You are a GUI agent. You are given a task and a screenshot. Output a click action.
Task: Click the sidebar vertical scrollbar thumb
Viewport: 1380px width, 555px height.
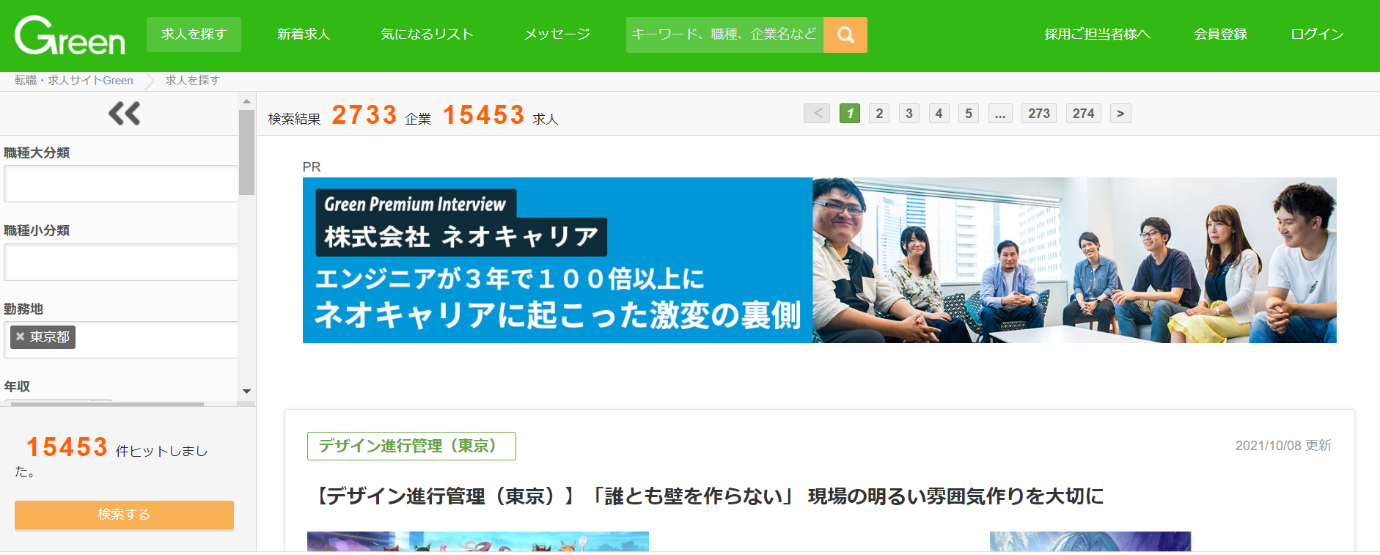click(x=247, y=152)
